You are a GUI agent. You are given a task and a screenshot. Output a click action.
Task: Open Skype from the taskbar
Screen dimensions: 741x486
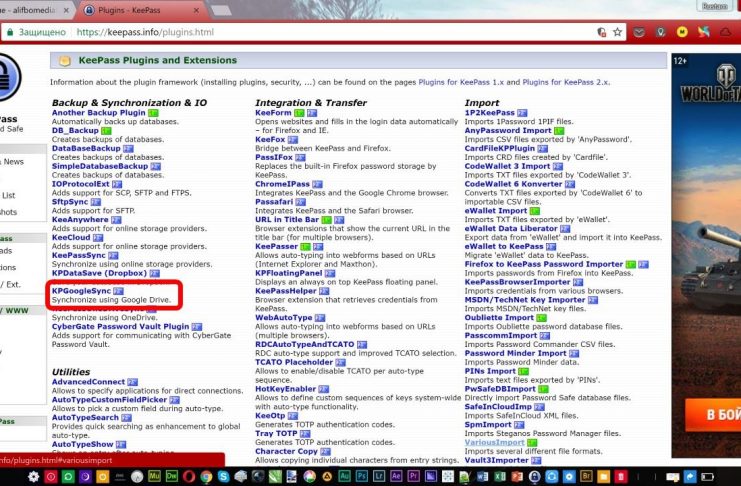223,477
